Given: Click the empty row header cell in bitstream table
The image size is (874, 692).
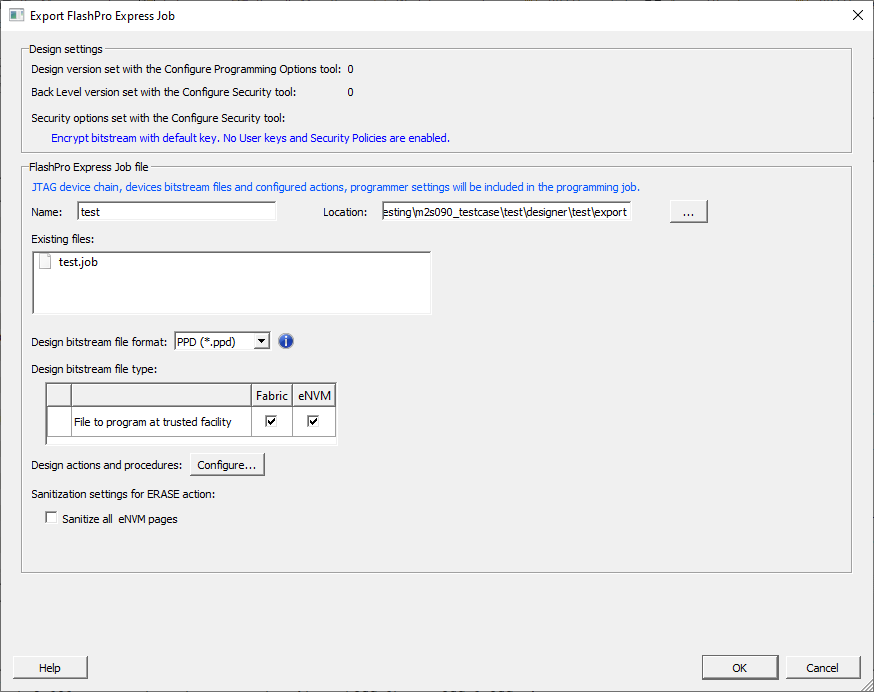Looking at the screenshot, I should click(x=59, y=422).
